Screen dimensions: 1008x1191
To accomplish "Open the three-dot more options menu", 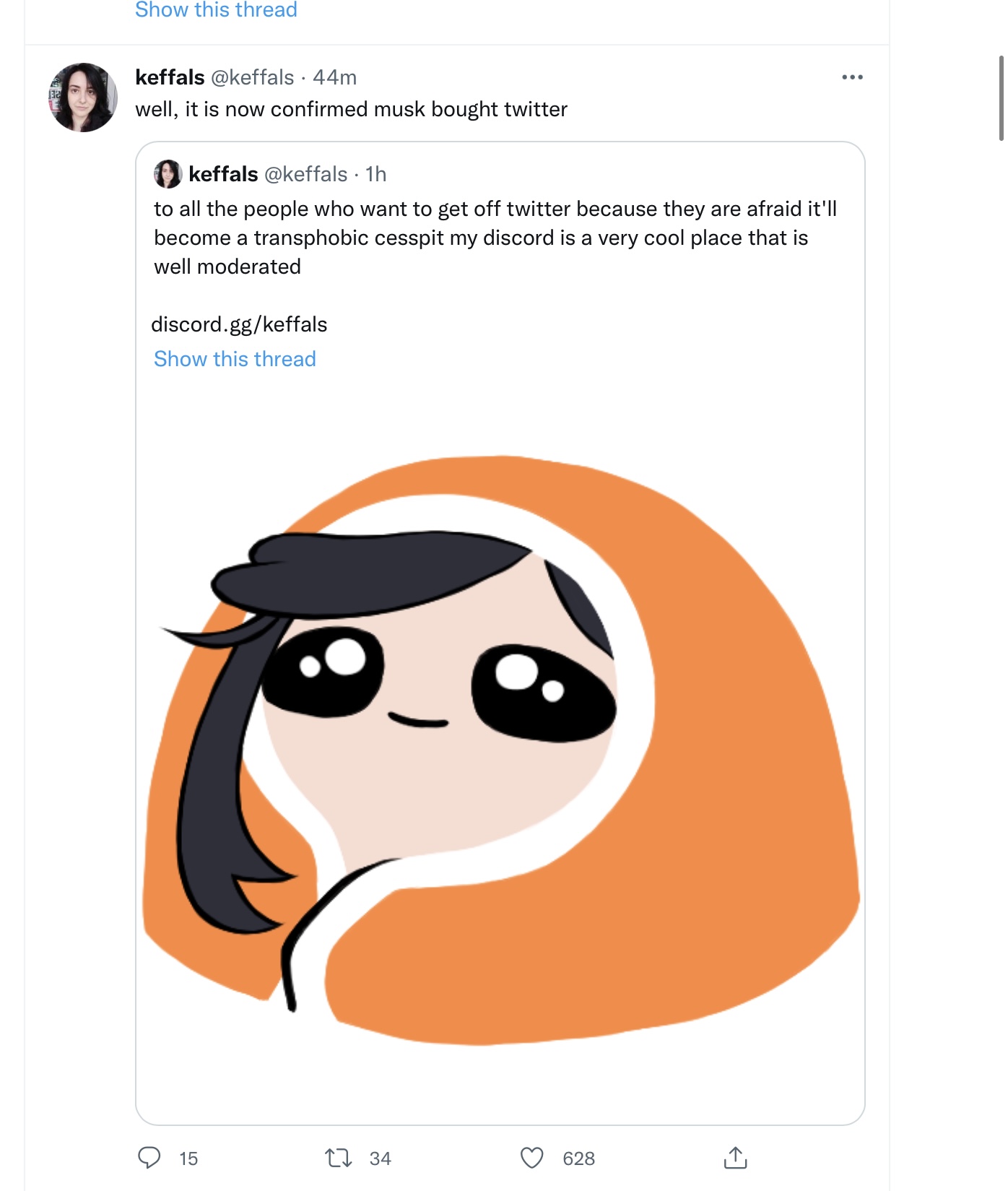I will 852,77.
